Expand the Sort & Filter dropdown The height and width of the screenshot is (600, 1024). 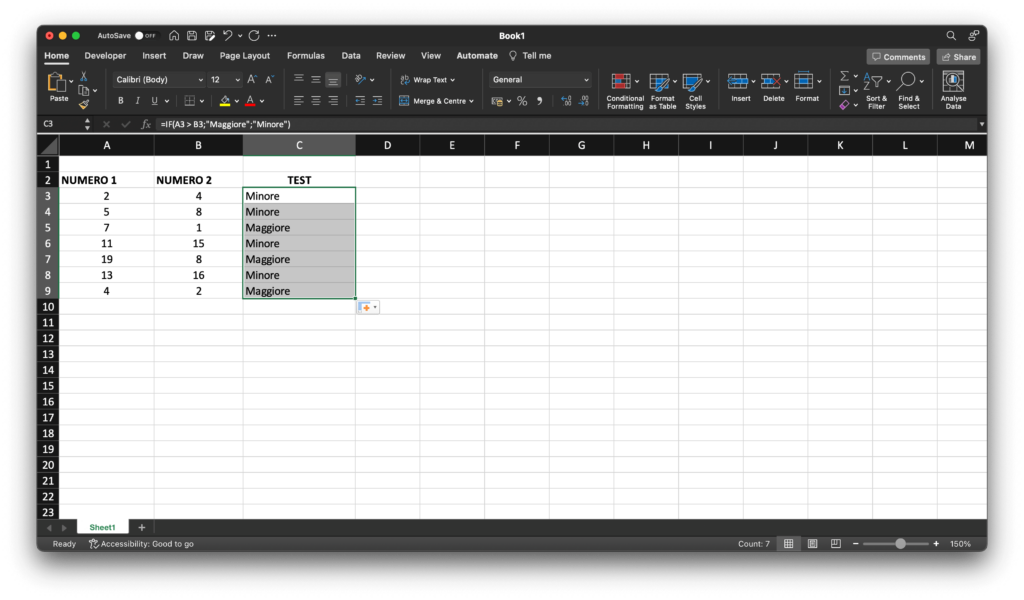pos(888,82)
